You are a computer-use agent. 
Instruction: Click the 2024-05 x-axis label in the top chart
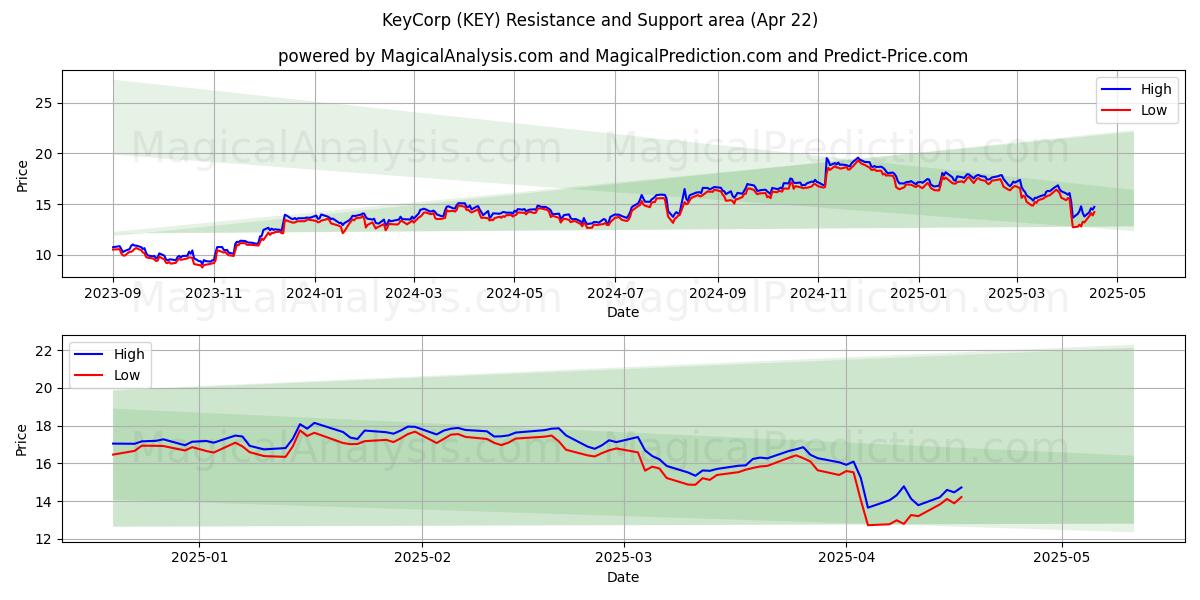click(515, 294)
